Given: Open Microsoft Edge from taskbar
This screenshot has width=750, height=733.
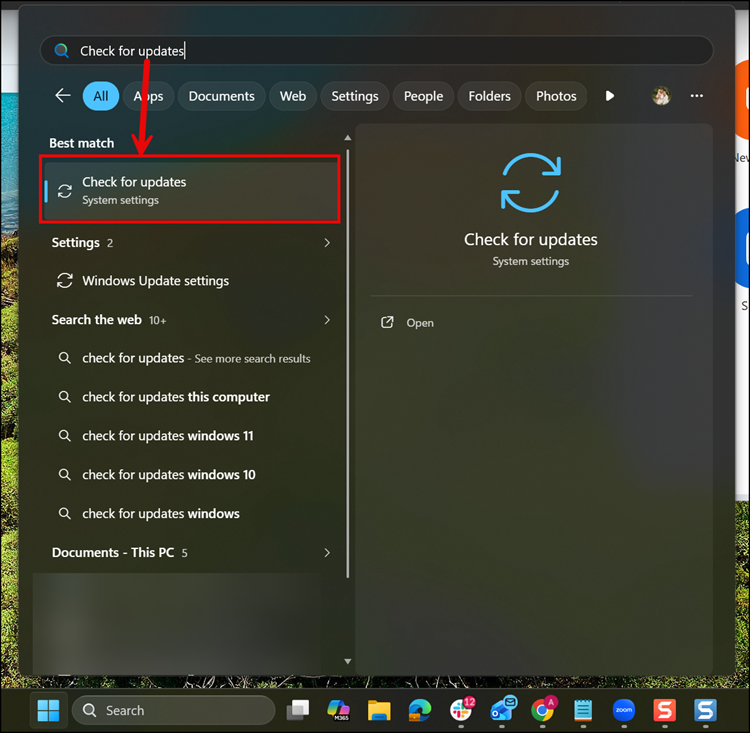Looking at the screenshot, I should coord(420,710).
